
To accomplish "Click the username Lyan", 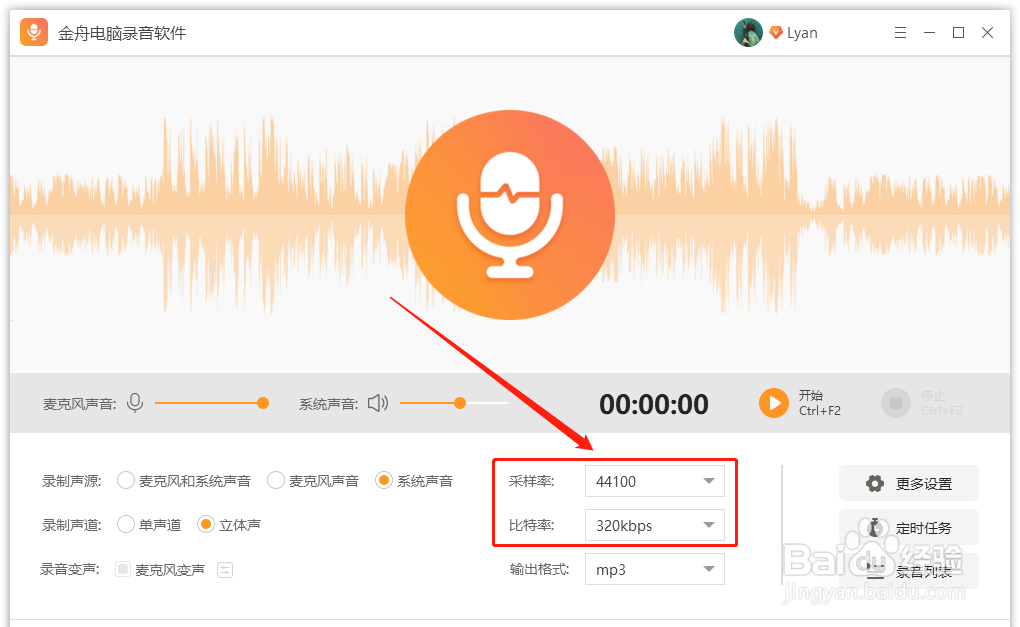I will point(802,33).
